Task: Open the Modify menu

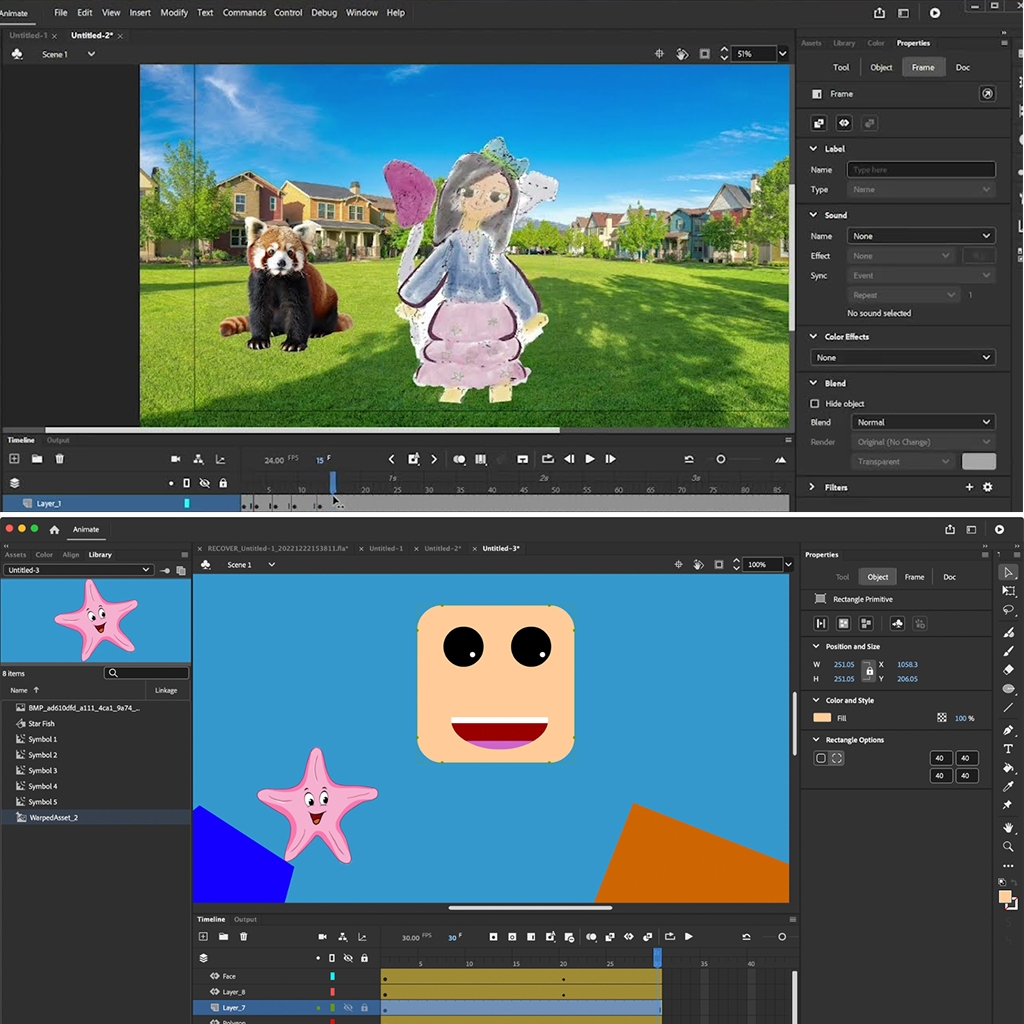Action: click(174, 12)
